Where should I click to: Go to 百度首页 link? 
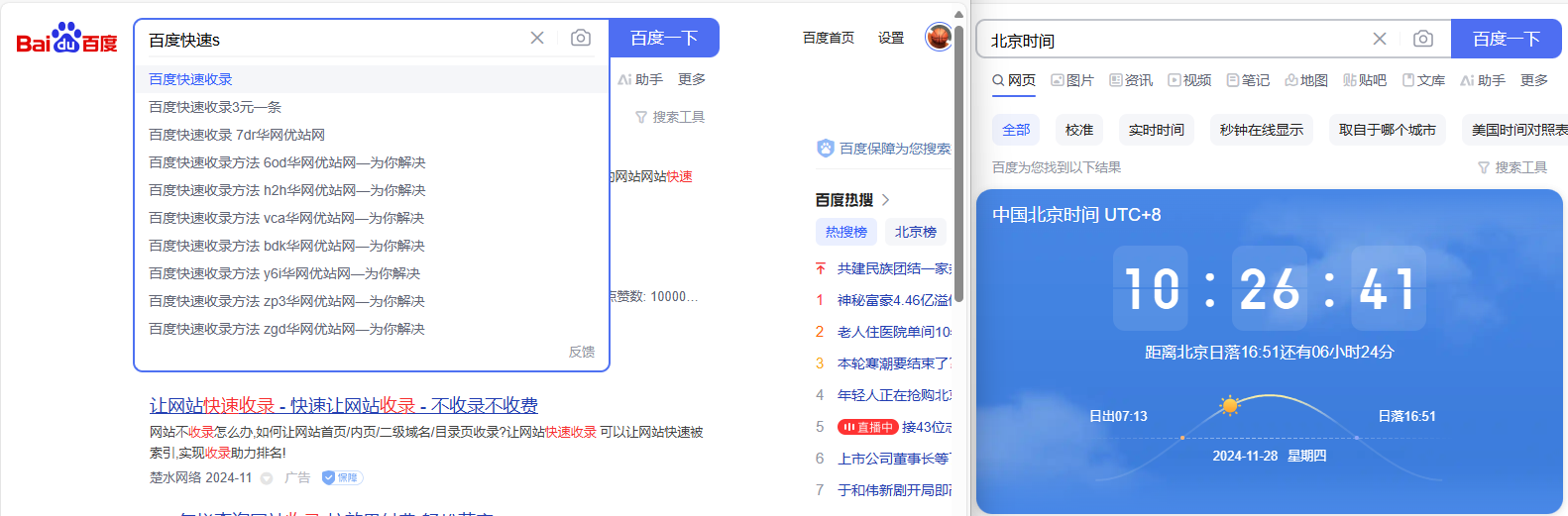click(x=829, y=38)
